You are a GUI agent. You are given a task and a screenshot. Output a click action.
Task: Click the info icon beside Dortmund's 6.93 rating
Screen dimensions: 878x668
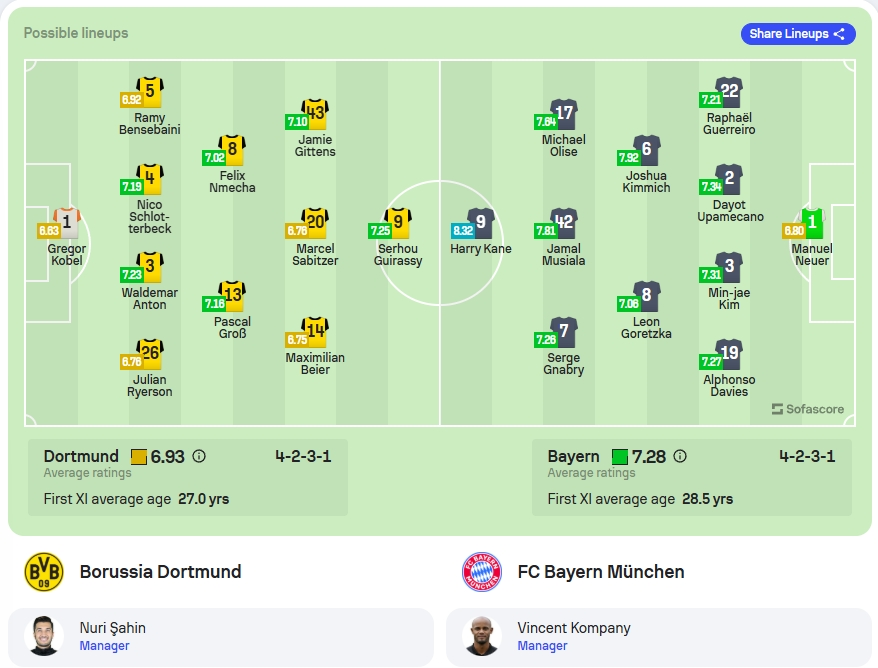tap(199, 456)
